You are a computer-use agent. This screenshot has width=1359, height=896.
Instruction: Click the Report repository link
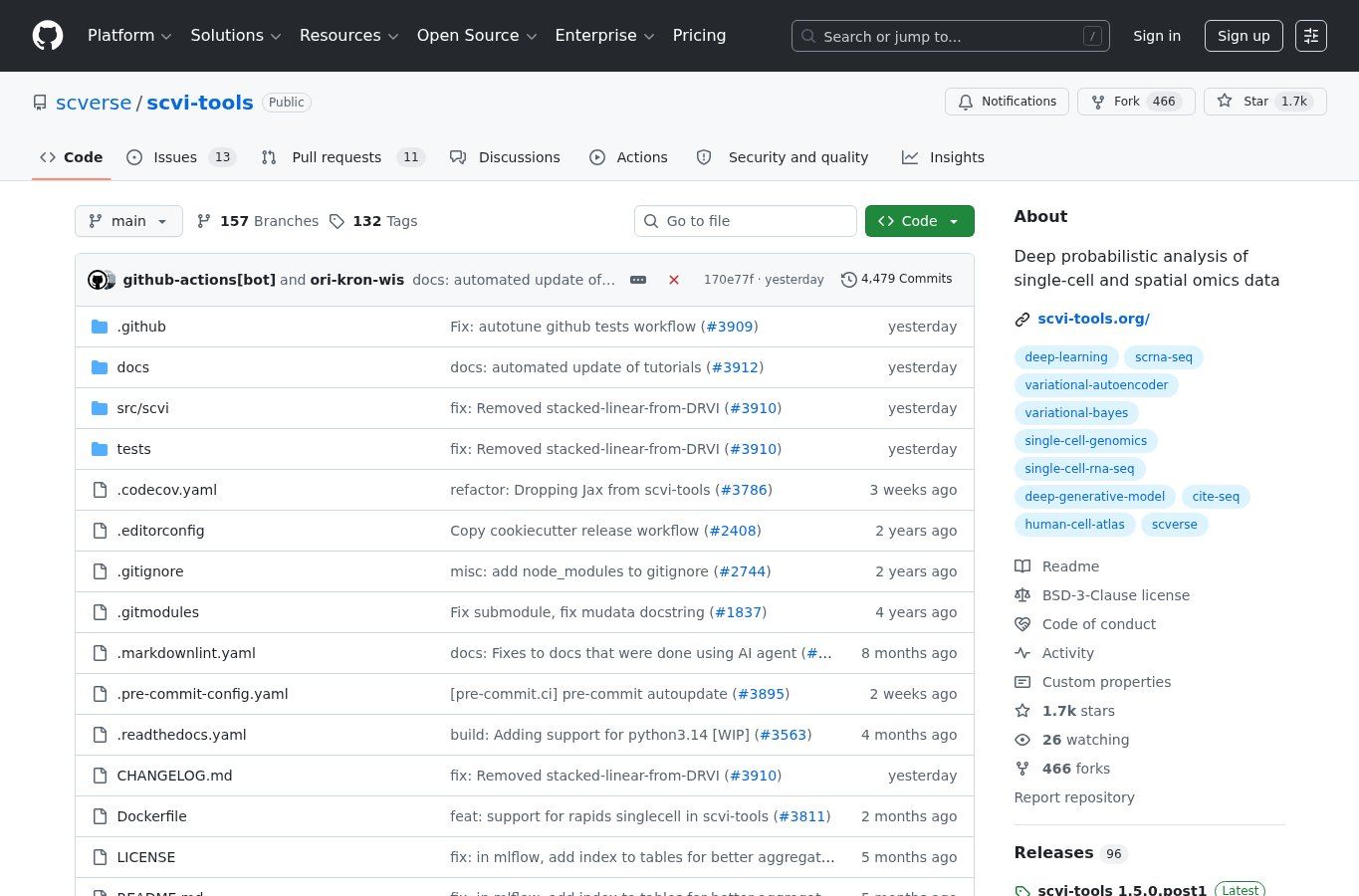click(x=1074, y=797)
